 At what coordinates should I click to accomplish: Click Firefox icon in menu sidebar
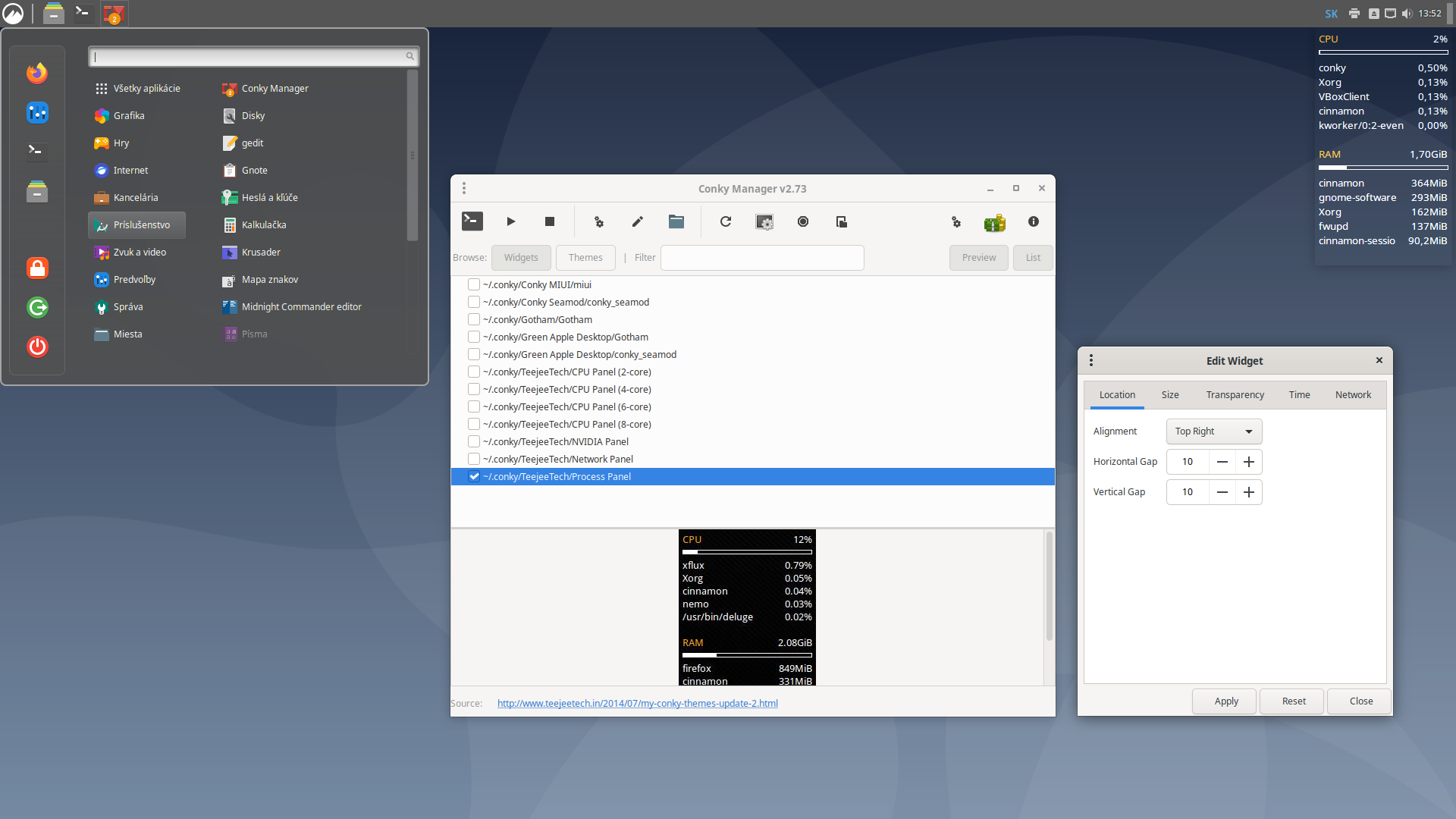coord(37,73)
